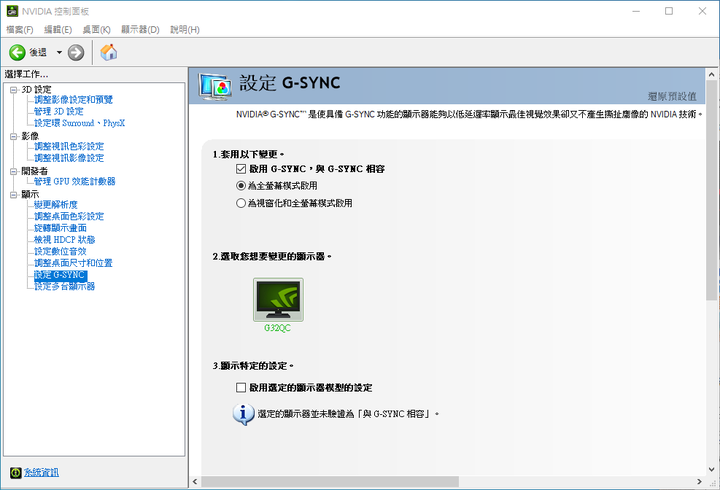This screenshot has width=720, height=490.
Task: Open 調整桌面尺寸和位置 tree item
Action: (73, 263)
